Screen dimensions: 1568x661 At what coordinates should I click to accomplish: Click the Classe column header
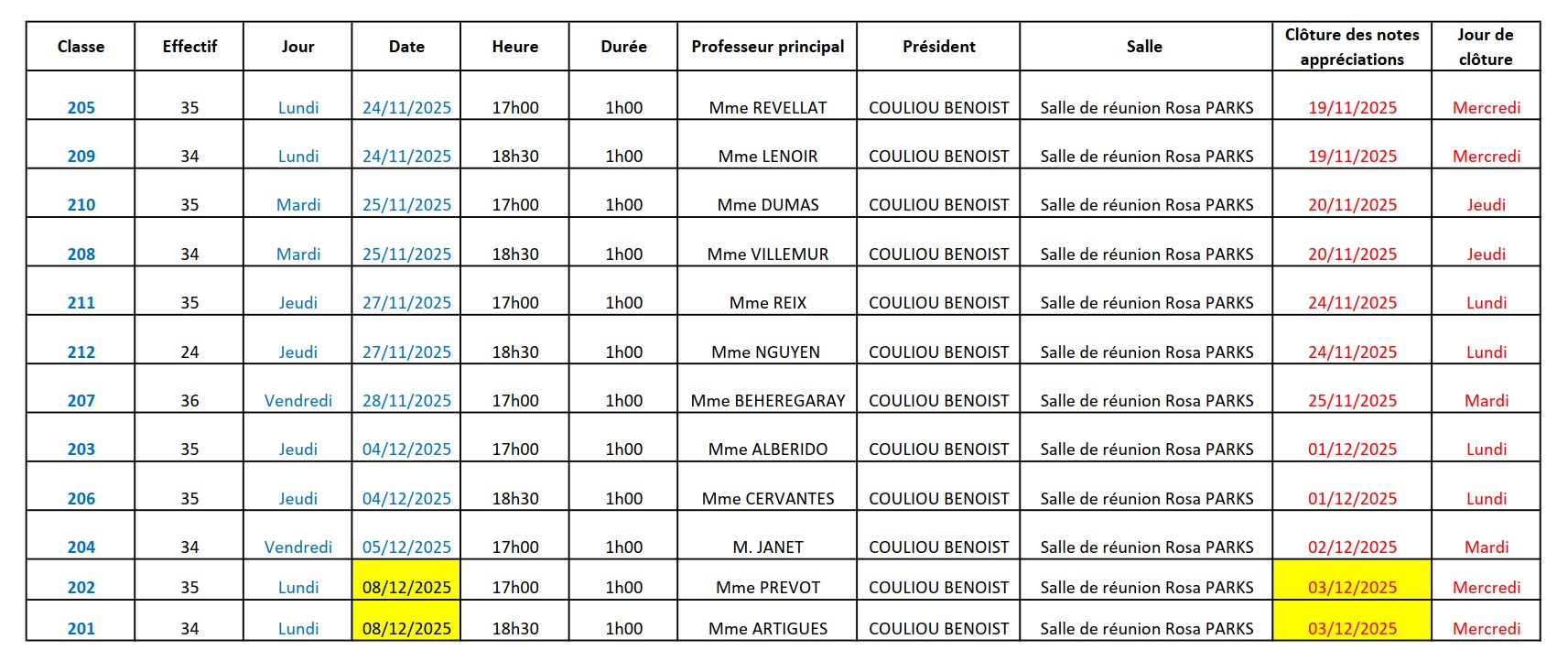click(81, 47)
